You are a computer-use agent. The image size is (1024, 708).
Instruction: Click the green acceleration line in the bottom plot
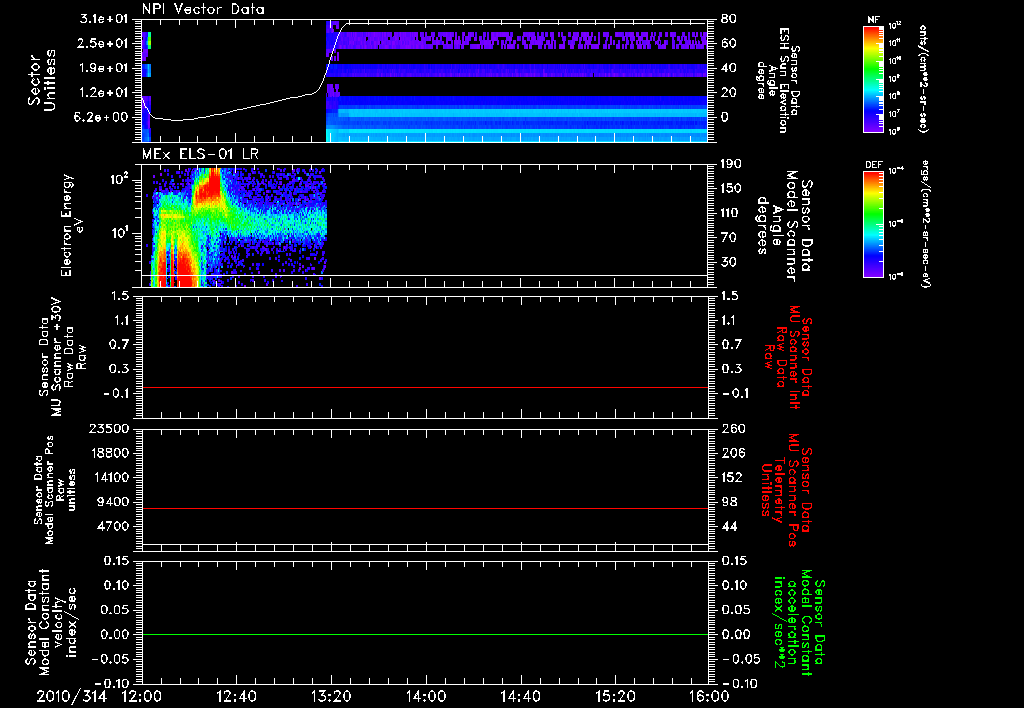click(424, 634)
